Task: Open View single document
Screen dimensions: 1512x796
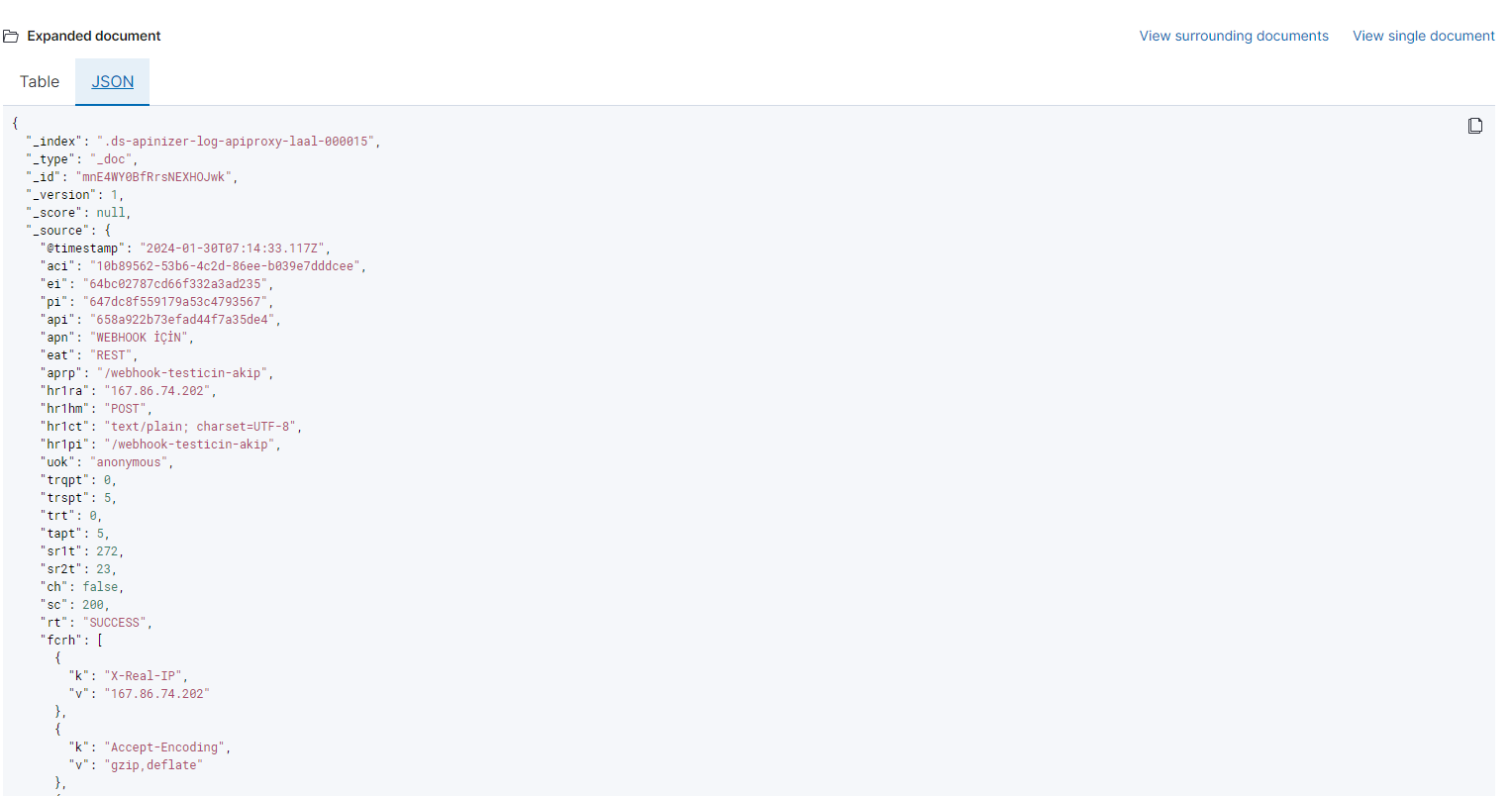Action: [1423, 35]
